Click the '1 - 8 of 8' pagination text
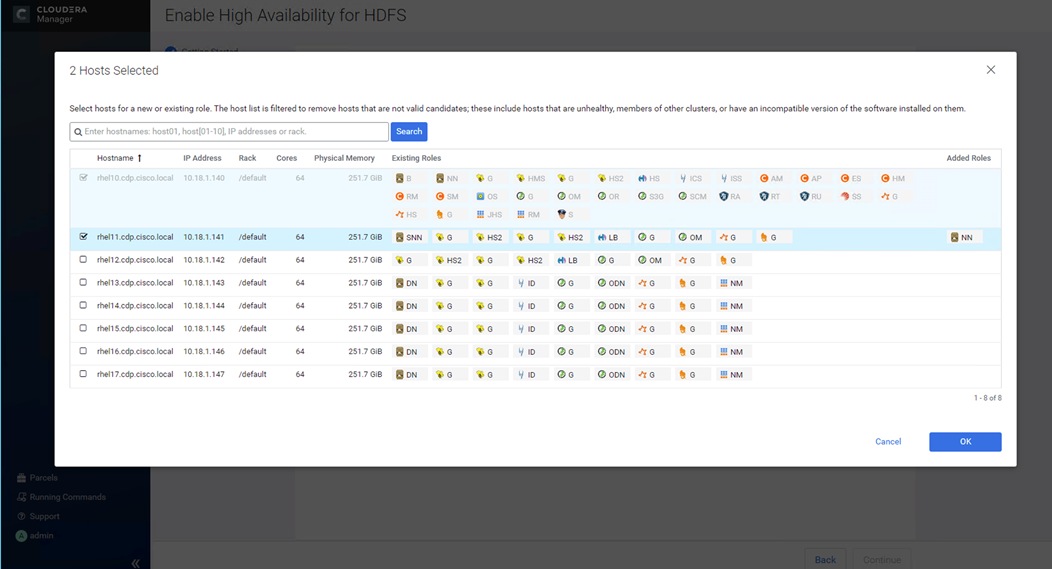Viewport: 1052px width, 569px height. [x=988, y=398]
